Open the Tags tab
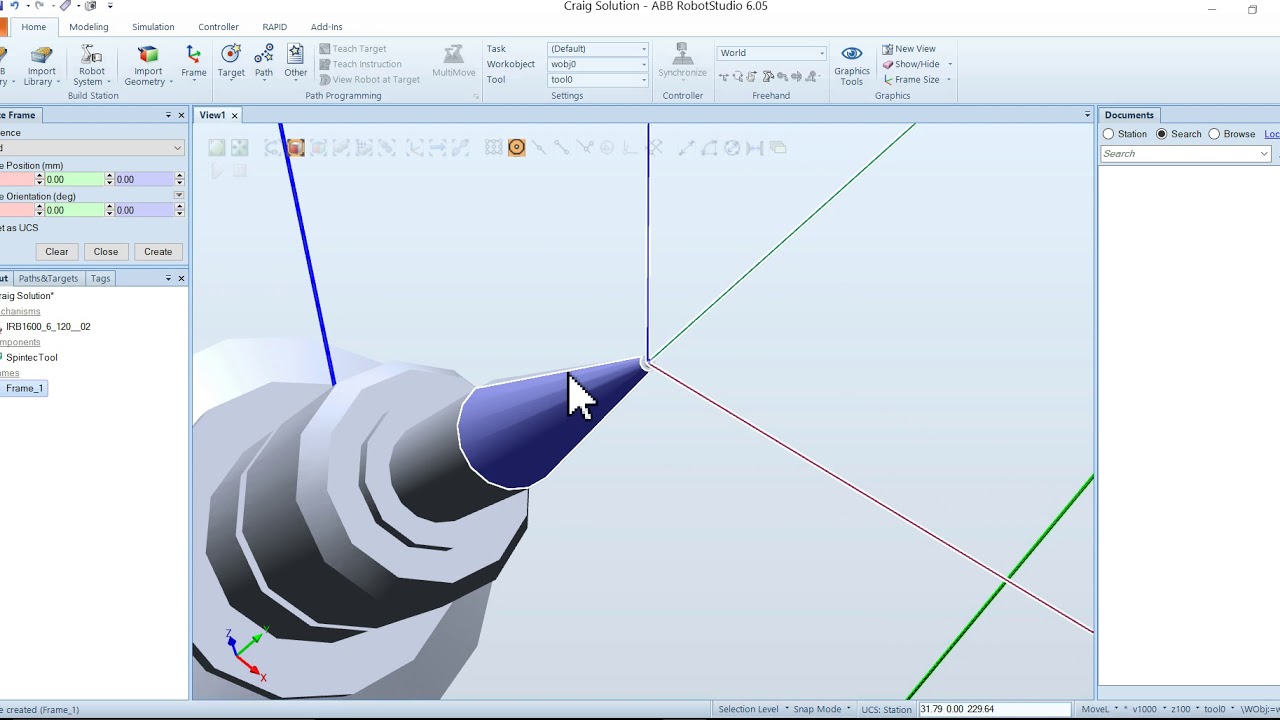 [100, 278]
